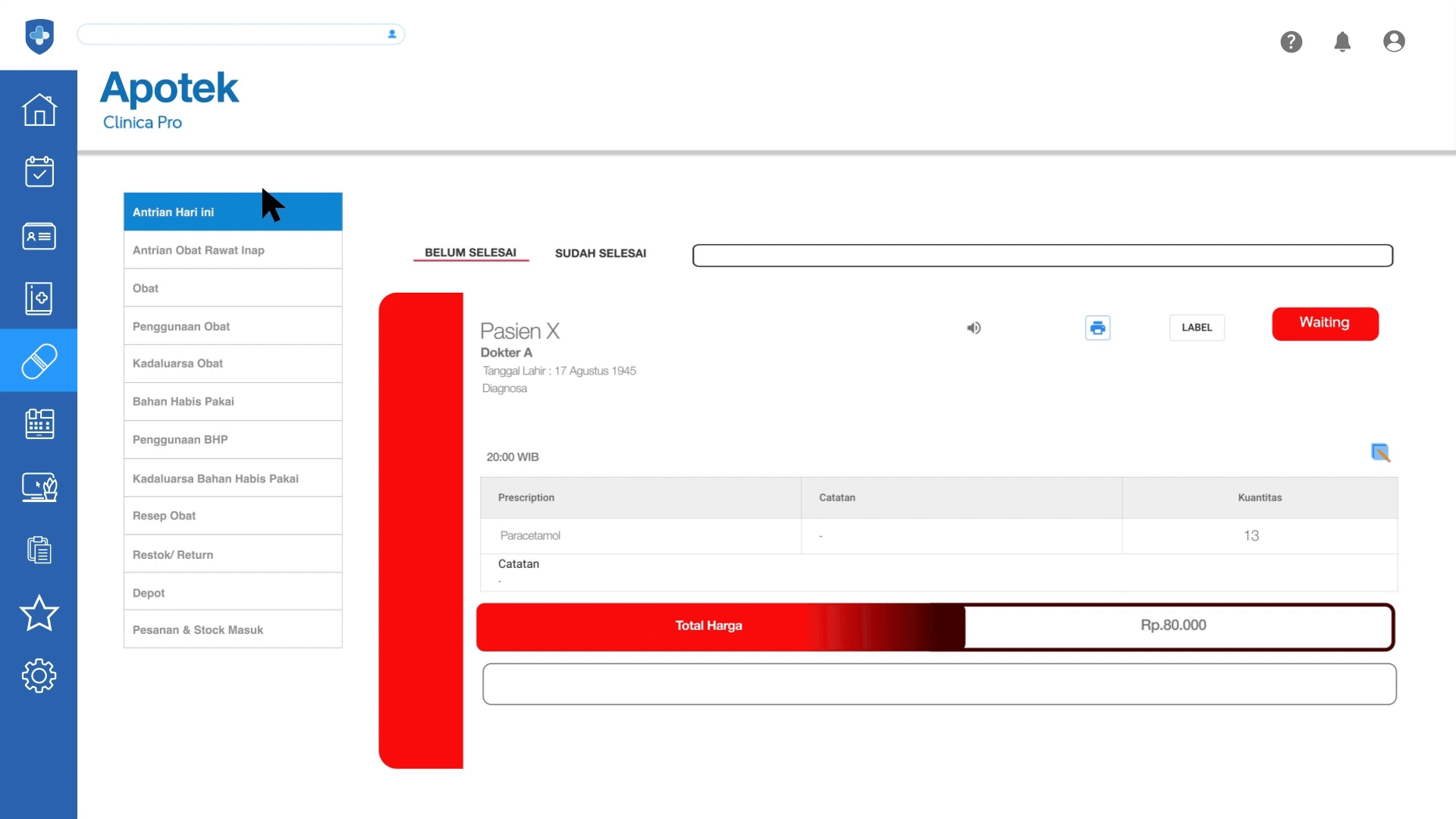Image resolution: width=1456 pixels, height=819 pixels.
Task: Open the user account profile icon
Action: [1393, 42]
